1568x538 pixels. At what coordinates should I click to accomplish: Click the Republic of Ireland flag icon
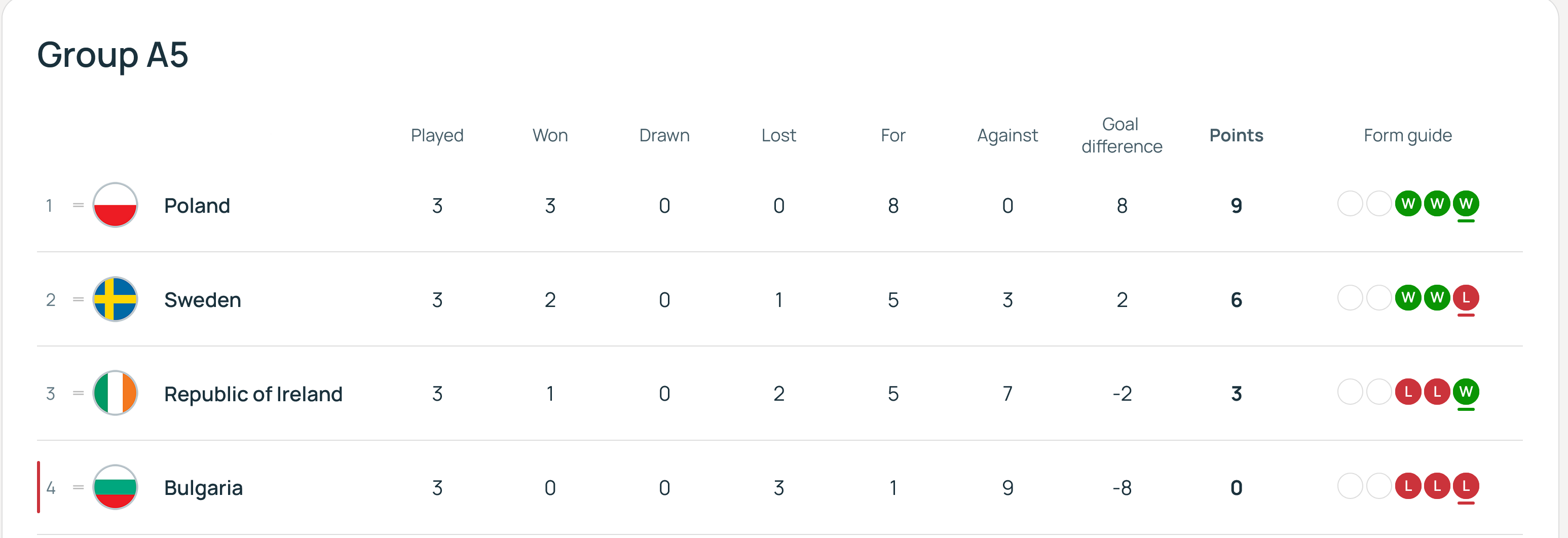(x=115, y=393)
